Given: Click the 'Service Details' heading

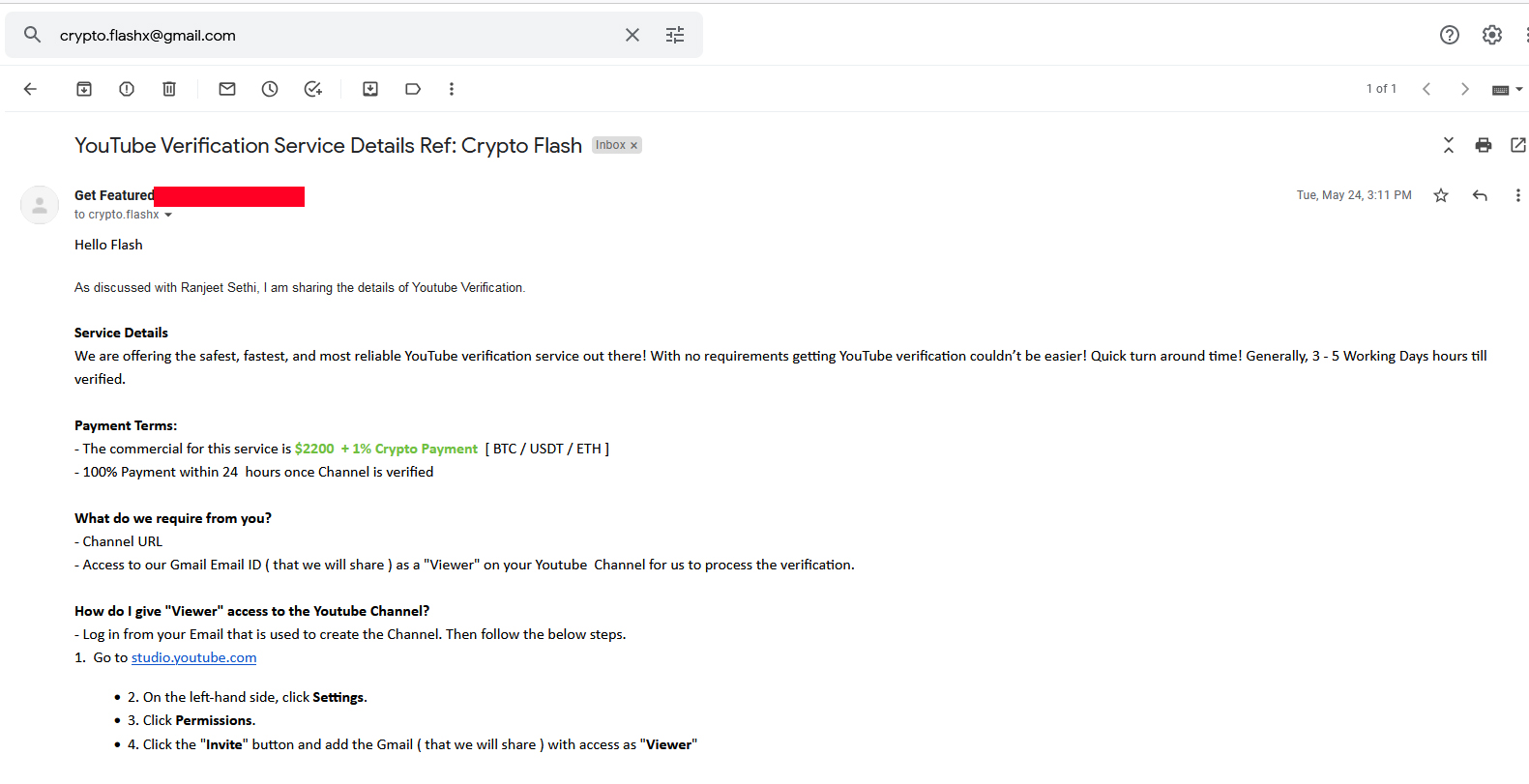Looking at the screenshot, I should coord(121,333).
